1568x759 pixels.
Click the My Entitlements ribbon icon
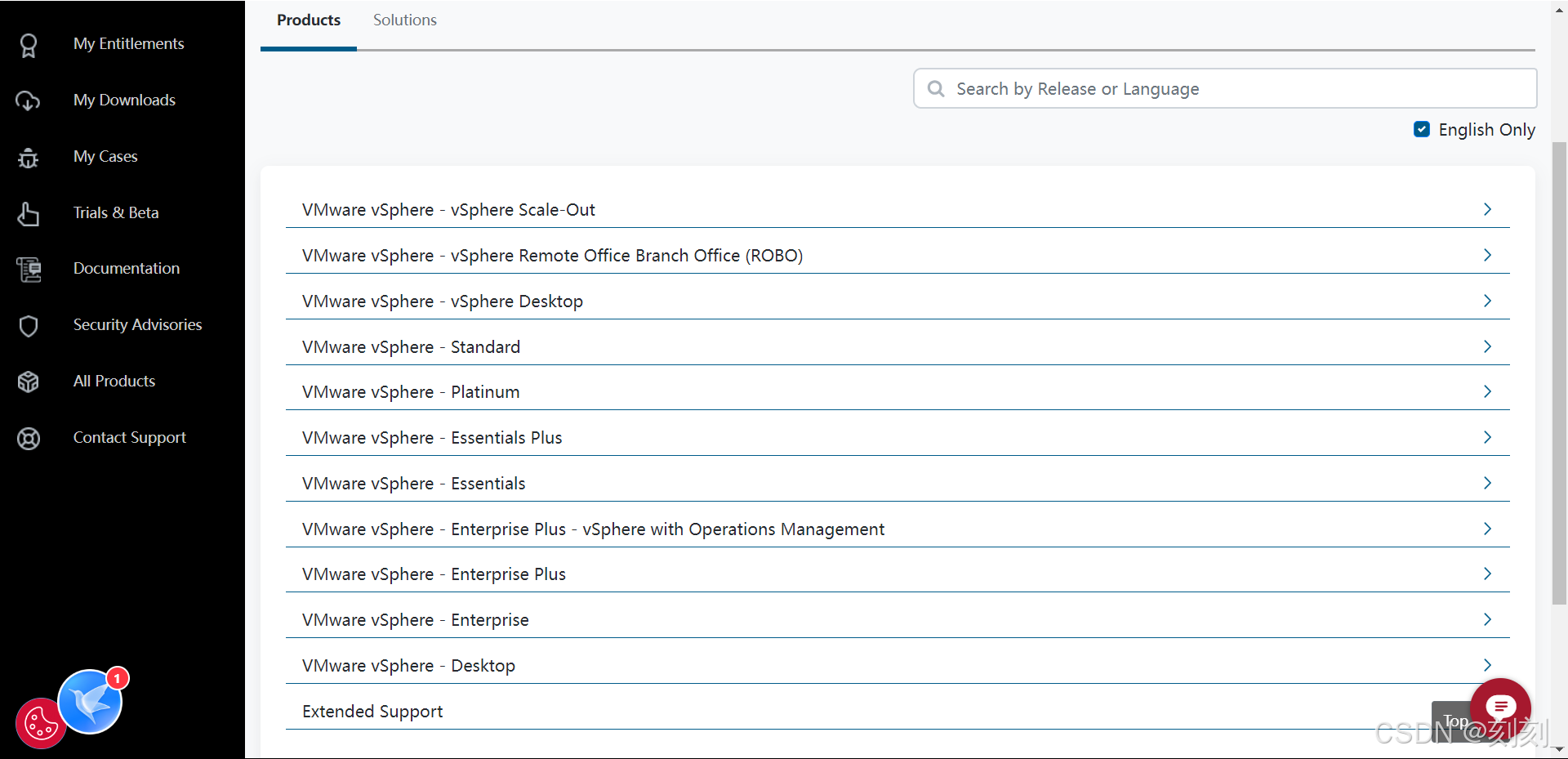coord(29,45)
